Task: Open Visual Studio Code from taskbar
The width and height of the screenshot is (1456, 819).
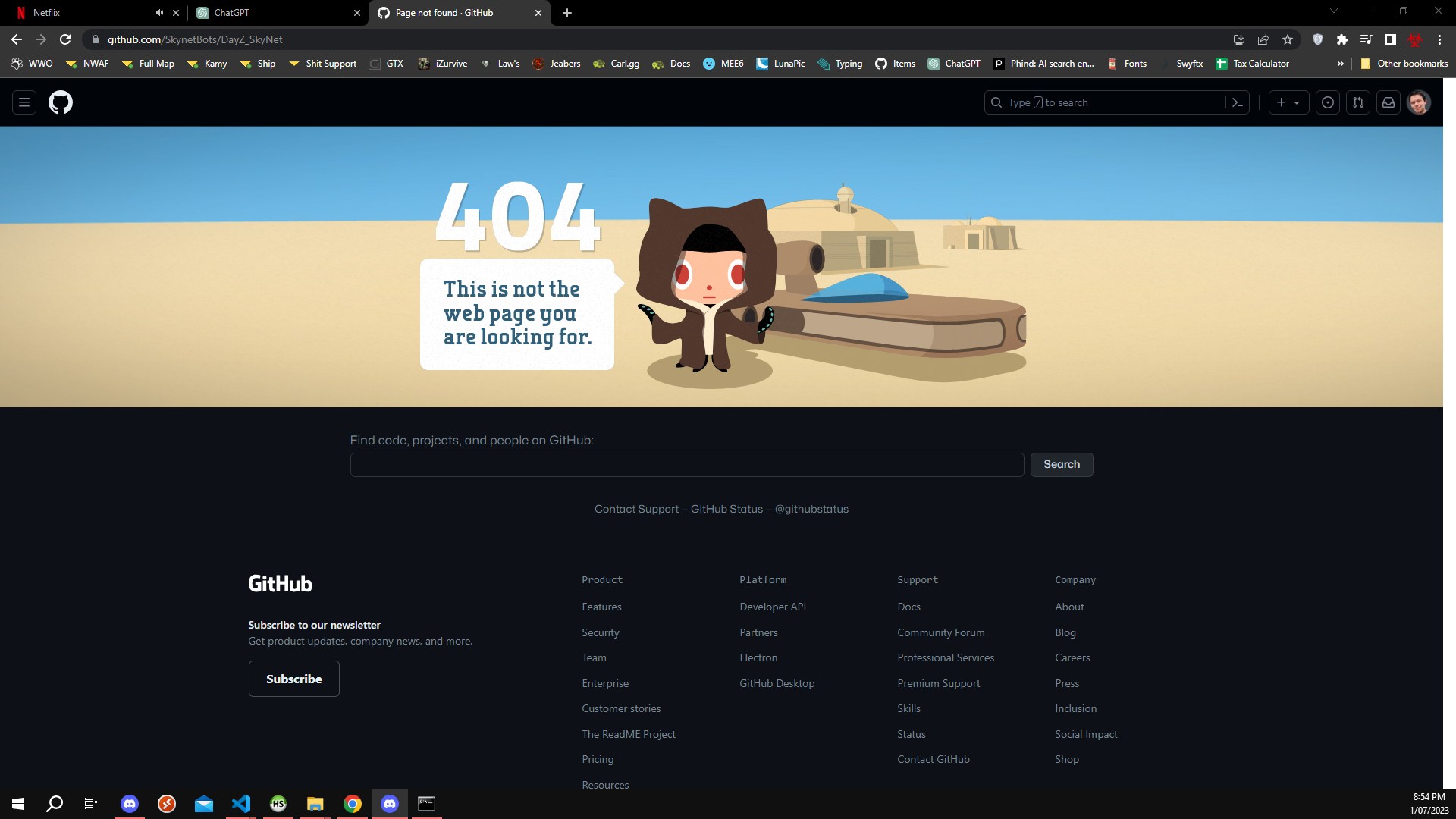Action: click(241, 804)
